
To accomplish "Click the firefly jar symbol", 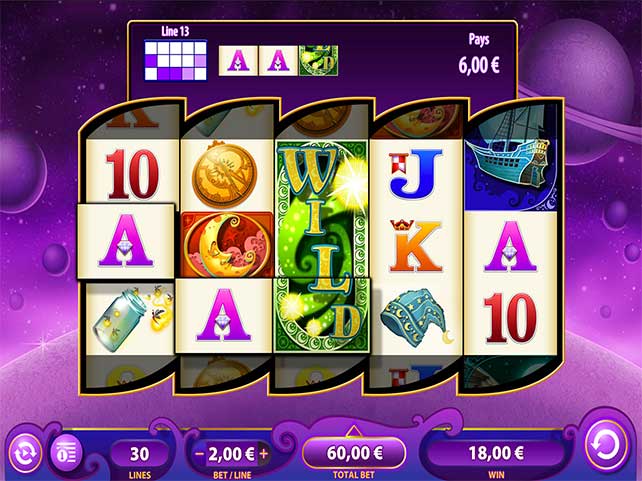I will [x=131, y=317].
